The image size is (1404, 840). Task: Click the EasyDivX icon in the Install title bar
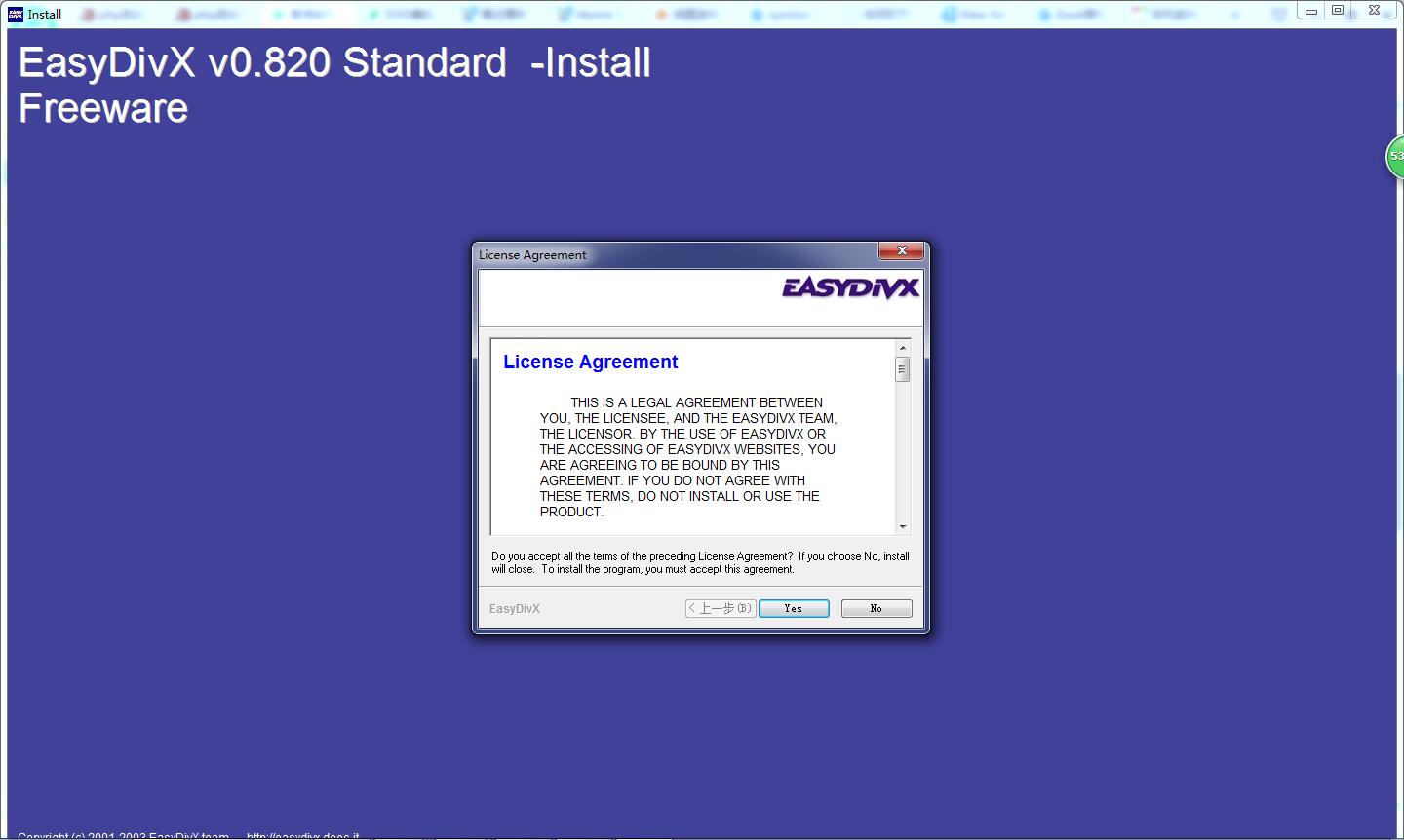(16, 14)
